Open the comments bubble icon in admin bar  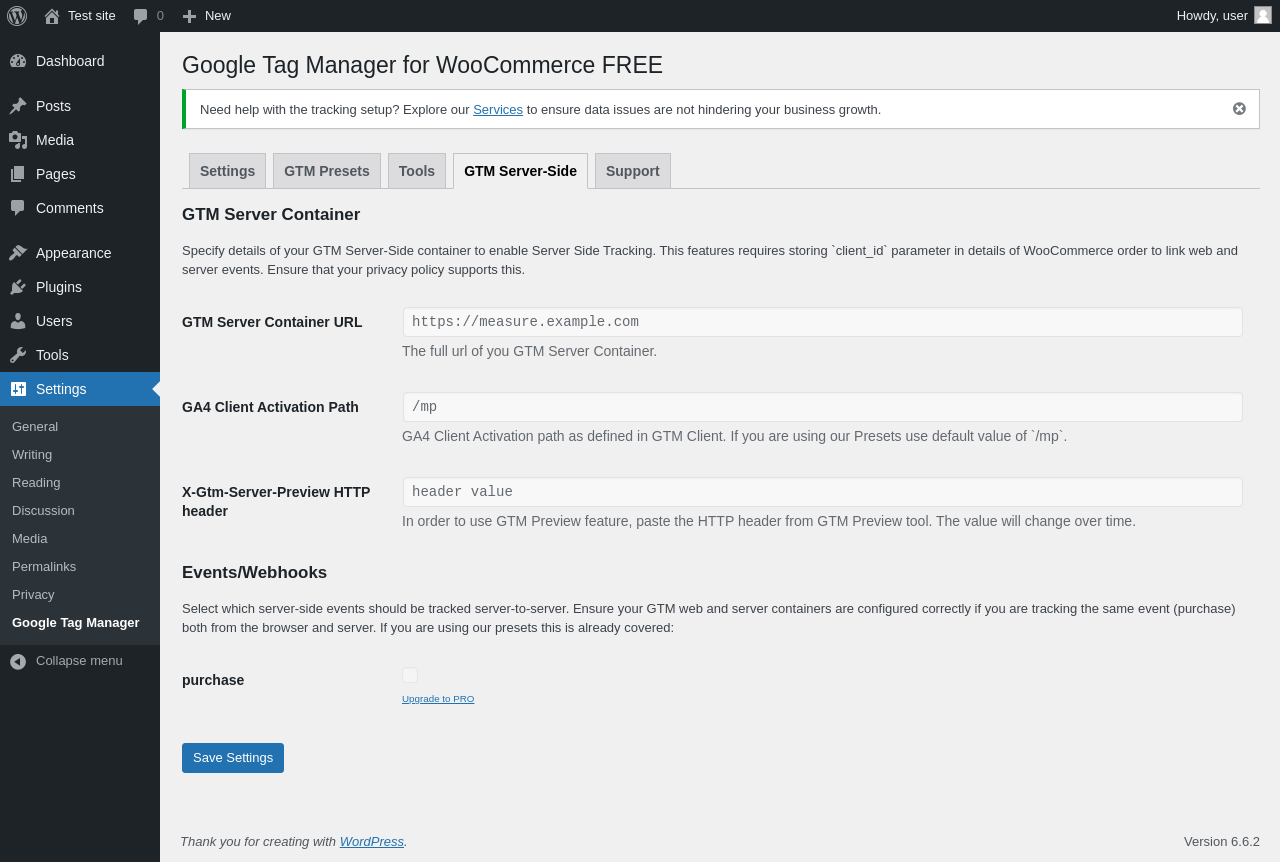click(x=141, y=16)
